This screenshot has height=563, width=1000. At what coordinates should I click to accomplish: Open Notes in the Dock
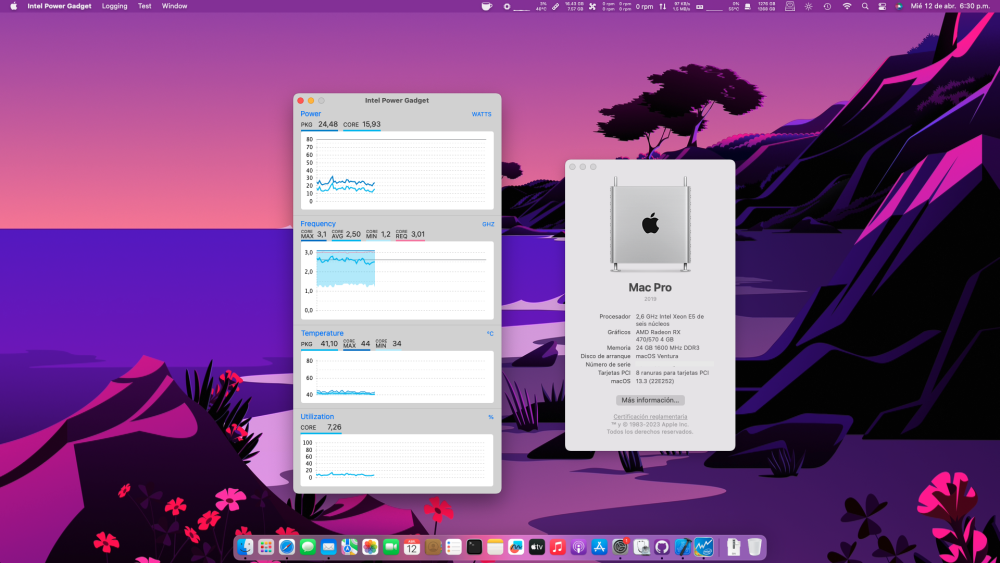point(495,547)
